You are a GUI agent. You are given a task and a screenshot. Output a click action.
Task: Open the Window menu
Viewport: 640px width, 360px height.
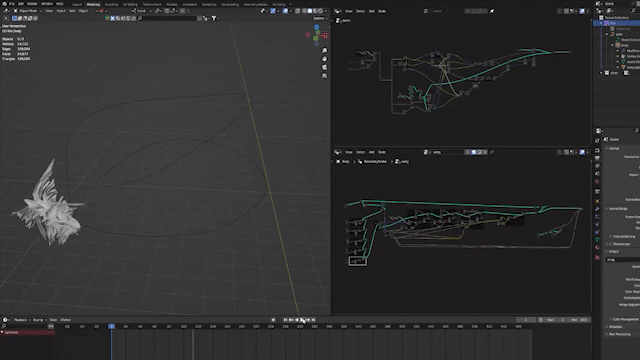[47, 4]
